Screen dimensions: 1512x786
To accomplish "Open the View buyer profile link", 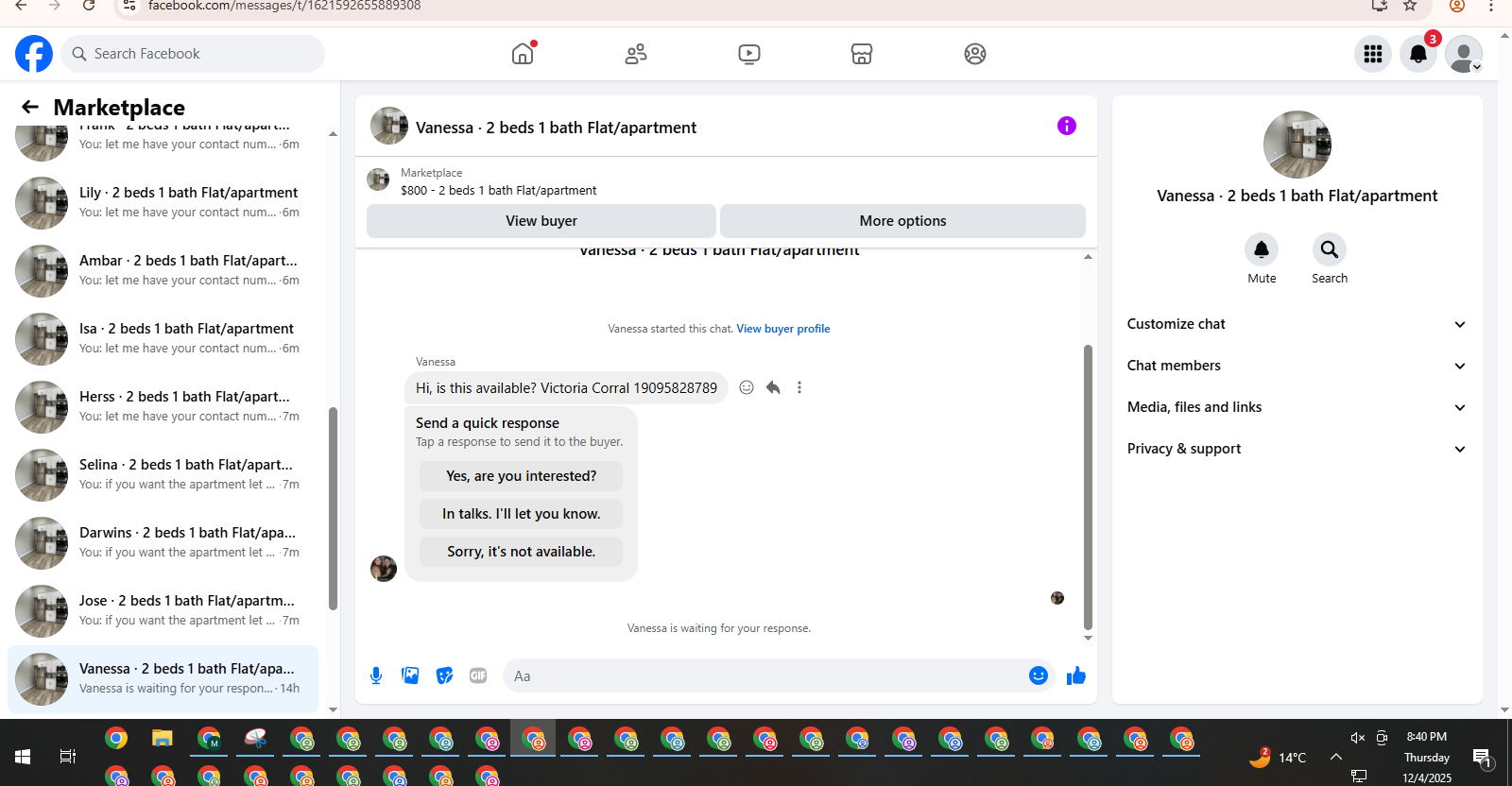I will 783,329.
